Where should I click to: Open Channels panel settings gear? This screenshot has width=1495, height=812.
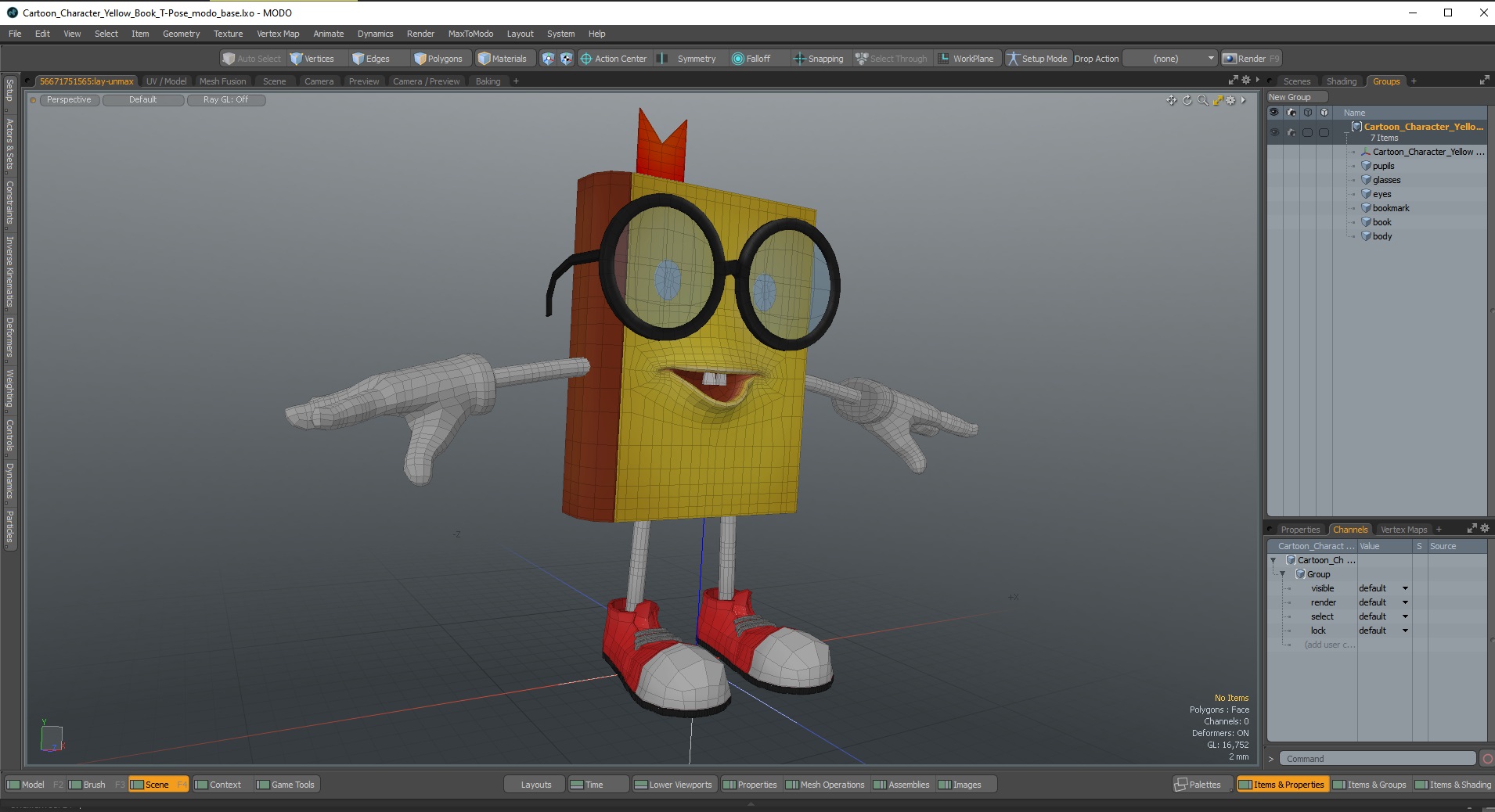(x=1485, y=528)
